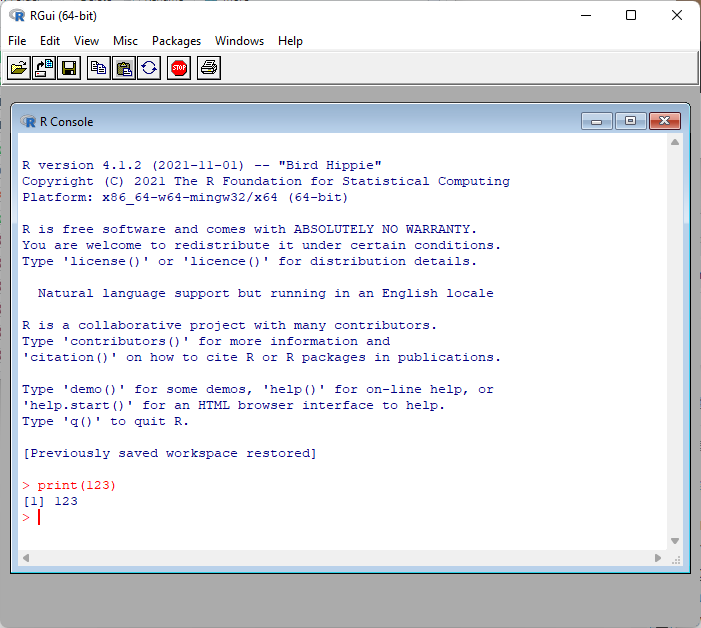Click the Load workspace toolbar icon
Screen dimensions: 701x628
coord(44,68)
